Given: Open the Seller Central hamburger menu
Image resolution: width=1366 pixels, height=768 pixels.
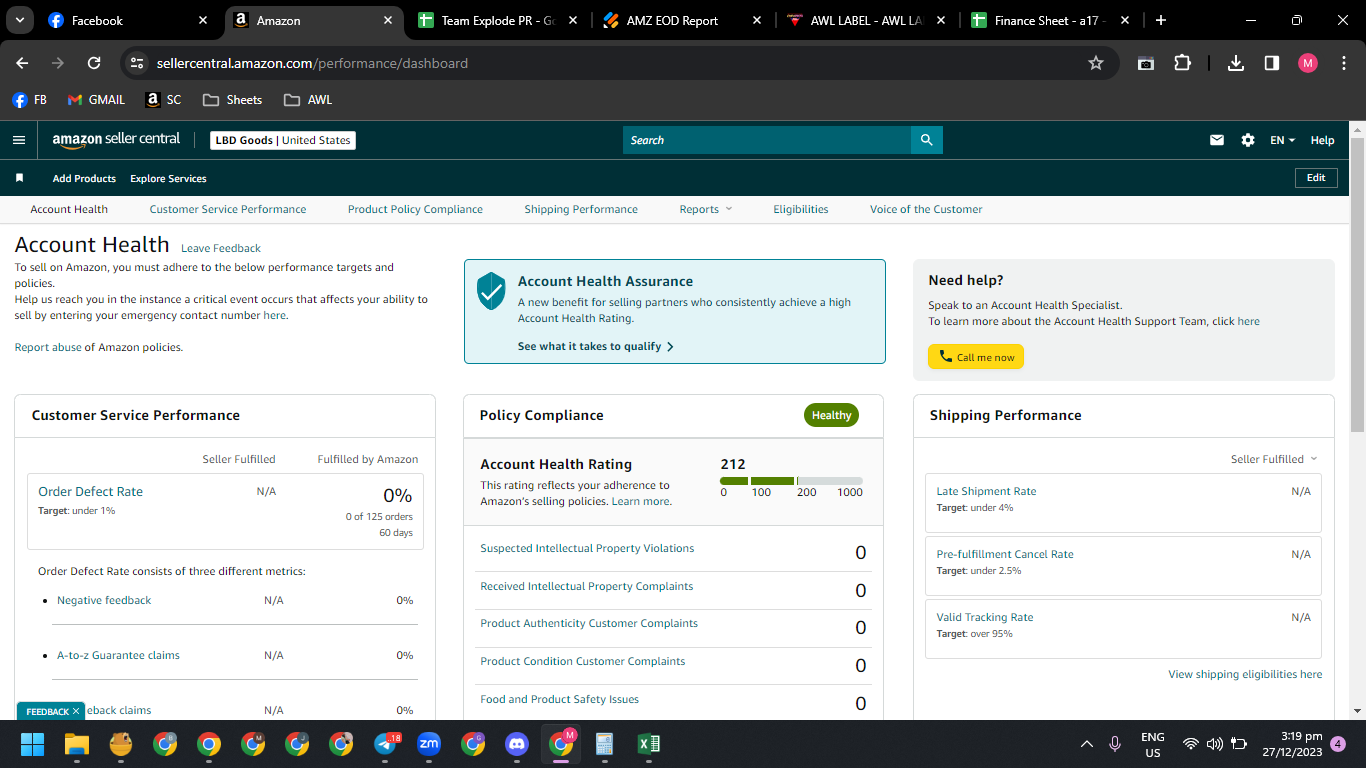Looking at the screenshot, I should tap(19, 140).
